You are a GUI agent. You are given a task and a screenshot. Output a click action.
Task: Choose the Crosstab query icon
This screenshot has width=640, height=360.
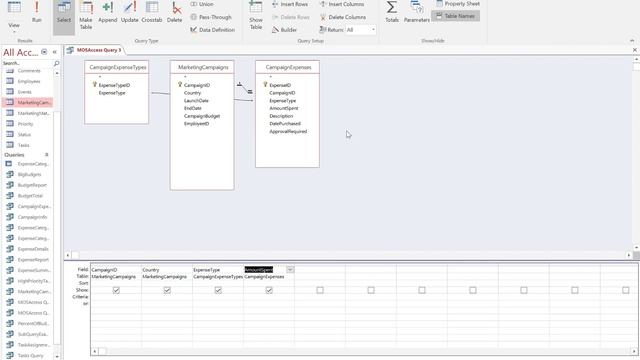tap(152, 12)
